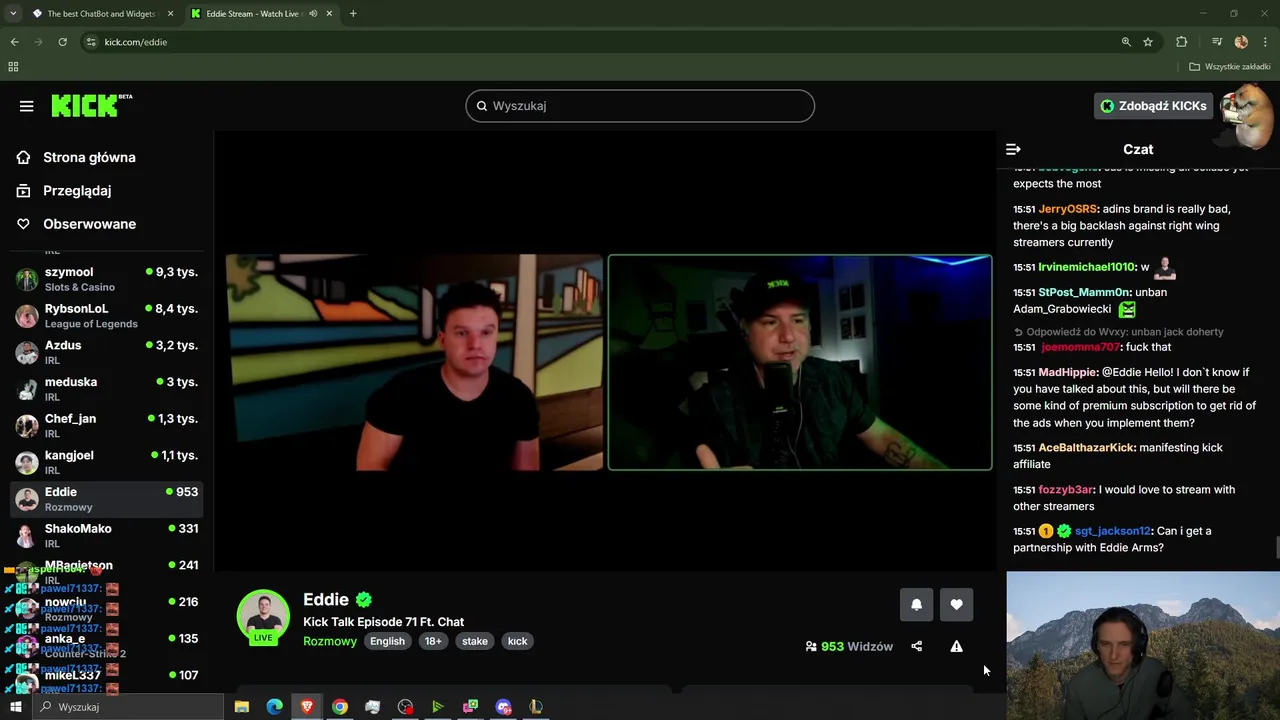Click the chat panel scrollbar thumb
The height and width of the screenshot is (720, 1280).
coord(1276,548)
